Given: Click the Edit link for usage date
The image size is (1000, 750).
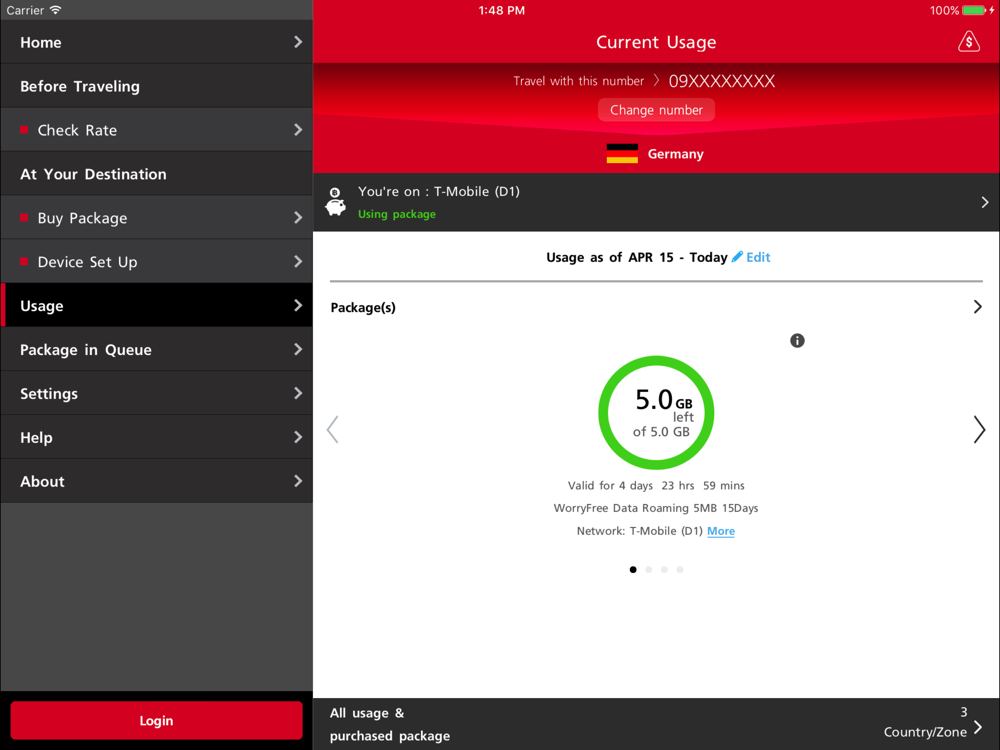Looking at the screenshot, I should (x=758, y=257).
